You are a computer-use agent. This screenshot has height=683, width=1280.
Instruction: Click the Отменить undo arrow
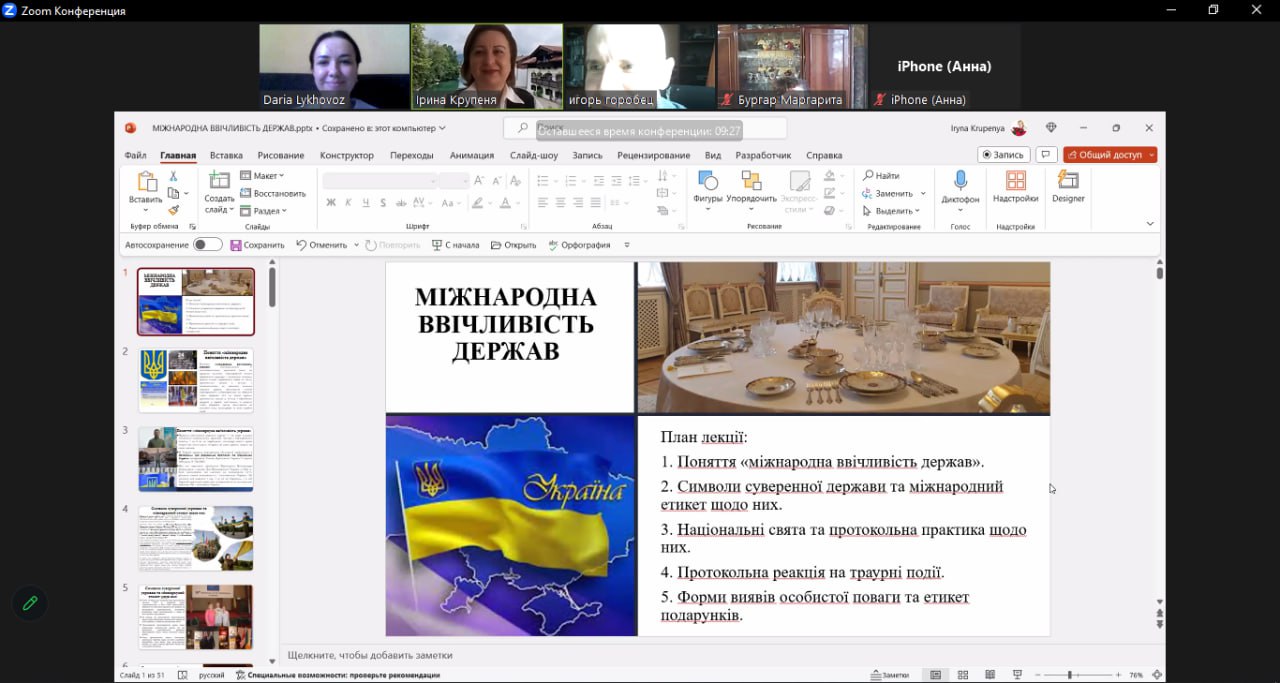301,245
